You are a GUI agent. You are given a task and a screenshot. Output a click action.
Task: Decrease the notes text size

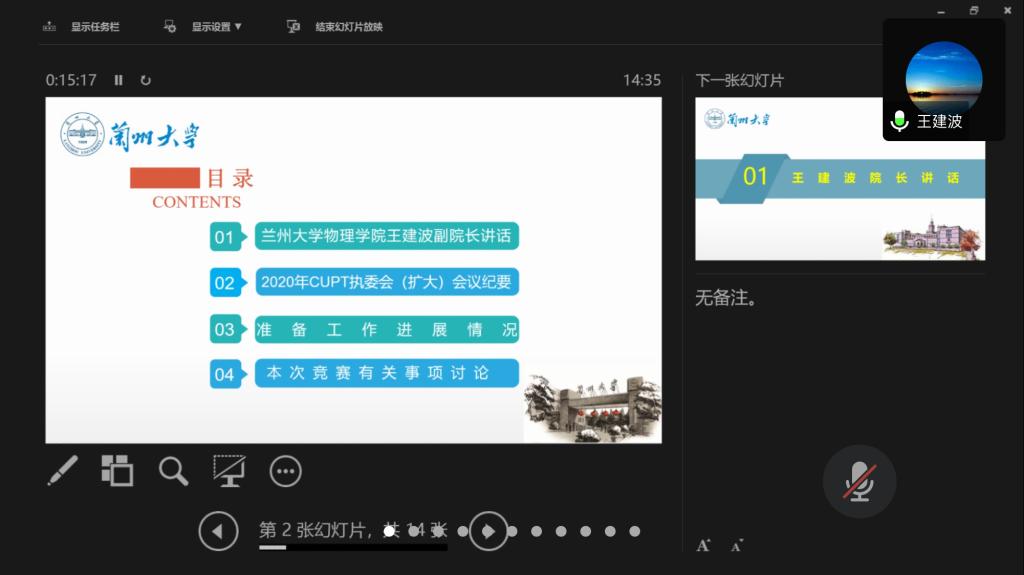[x=737, y=545]
